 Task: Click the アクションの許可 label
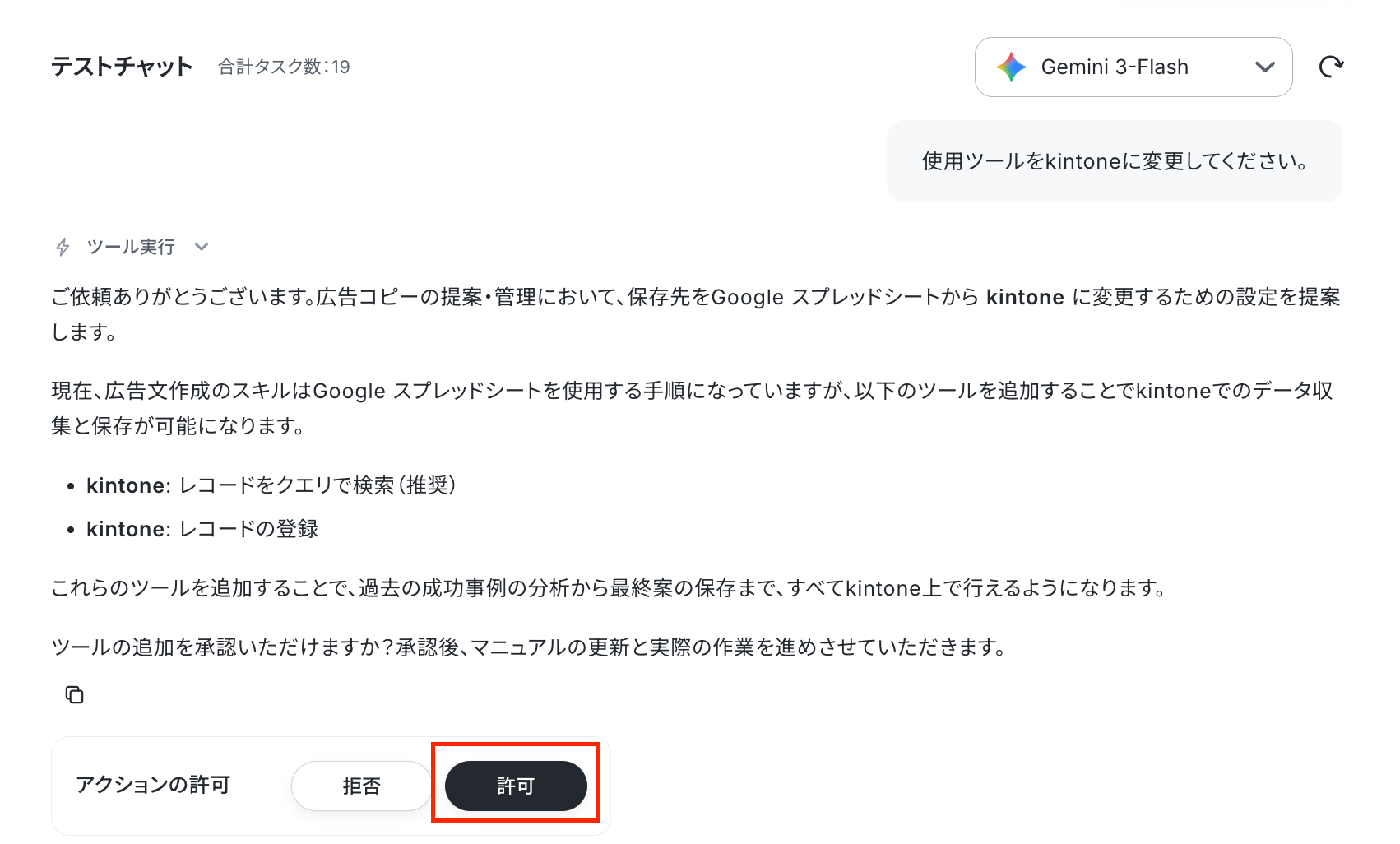pos(153,785)
